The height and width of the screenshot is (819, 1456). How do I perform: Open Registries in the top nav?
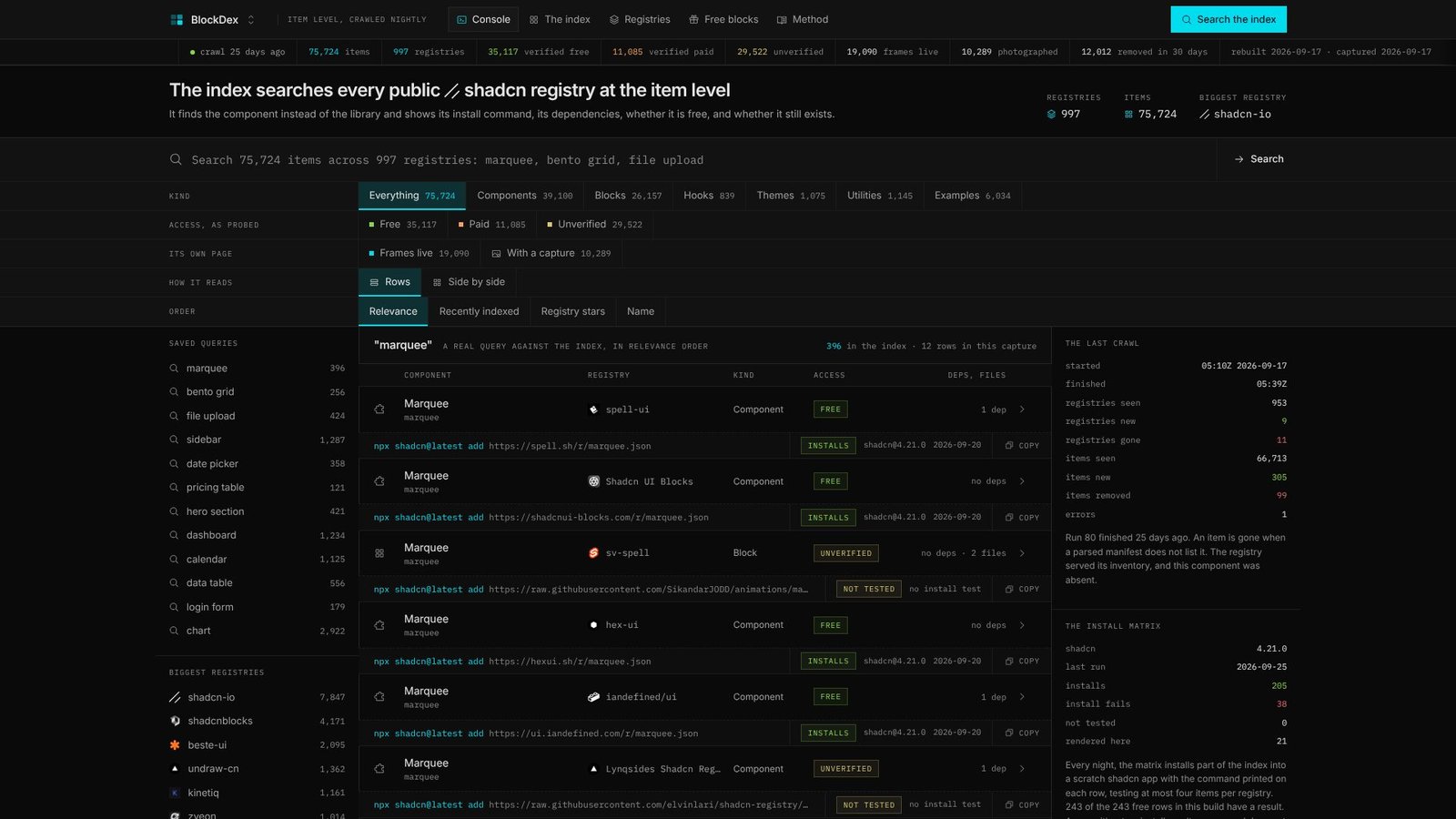coord(640,19)
